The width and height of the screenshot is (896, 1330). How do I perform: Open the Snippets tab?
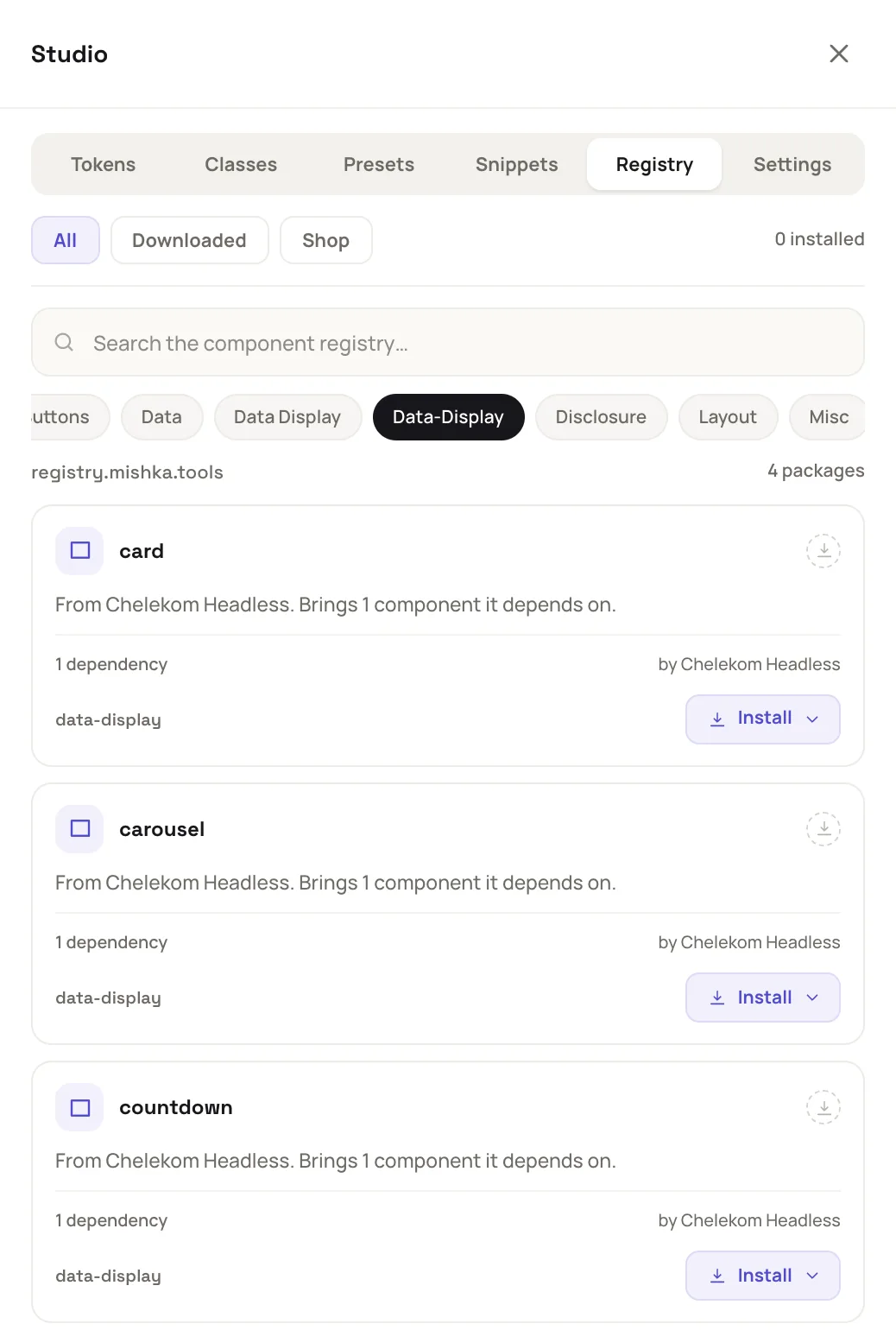click(x=517, y=164)
